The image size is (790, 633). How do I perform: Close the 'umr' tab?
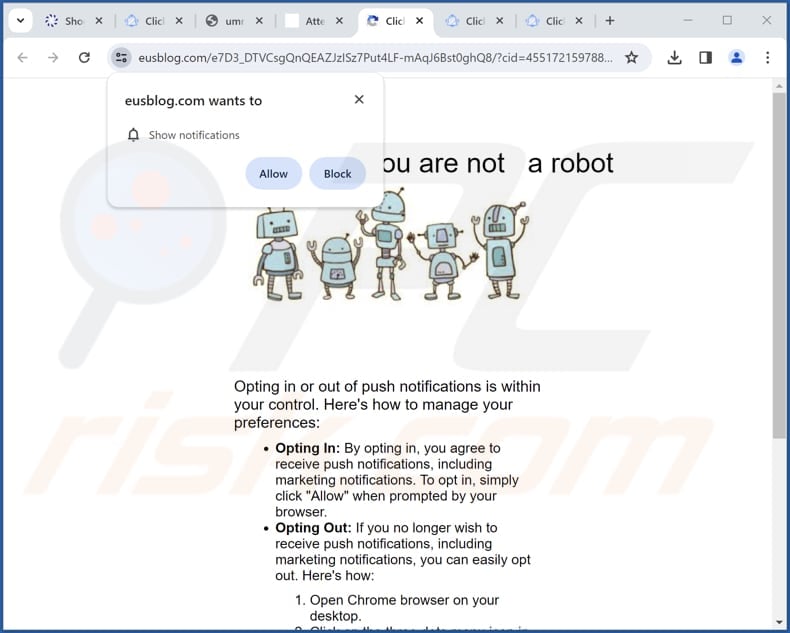coord(259,21)
